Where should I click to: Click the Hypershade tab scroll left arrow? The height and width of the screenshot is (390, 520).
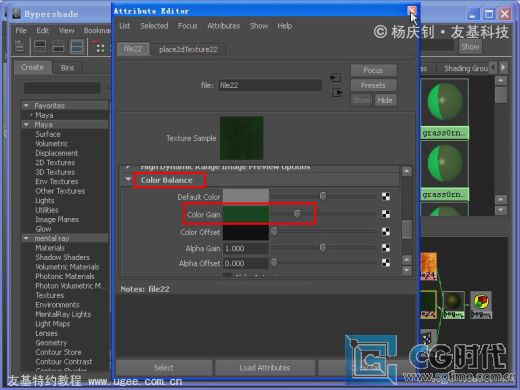coord(494,68)
